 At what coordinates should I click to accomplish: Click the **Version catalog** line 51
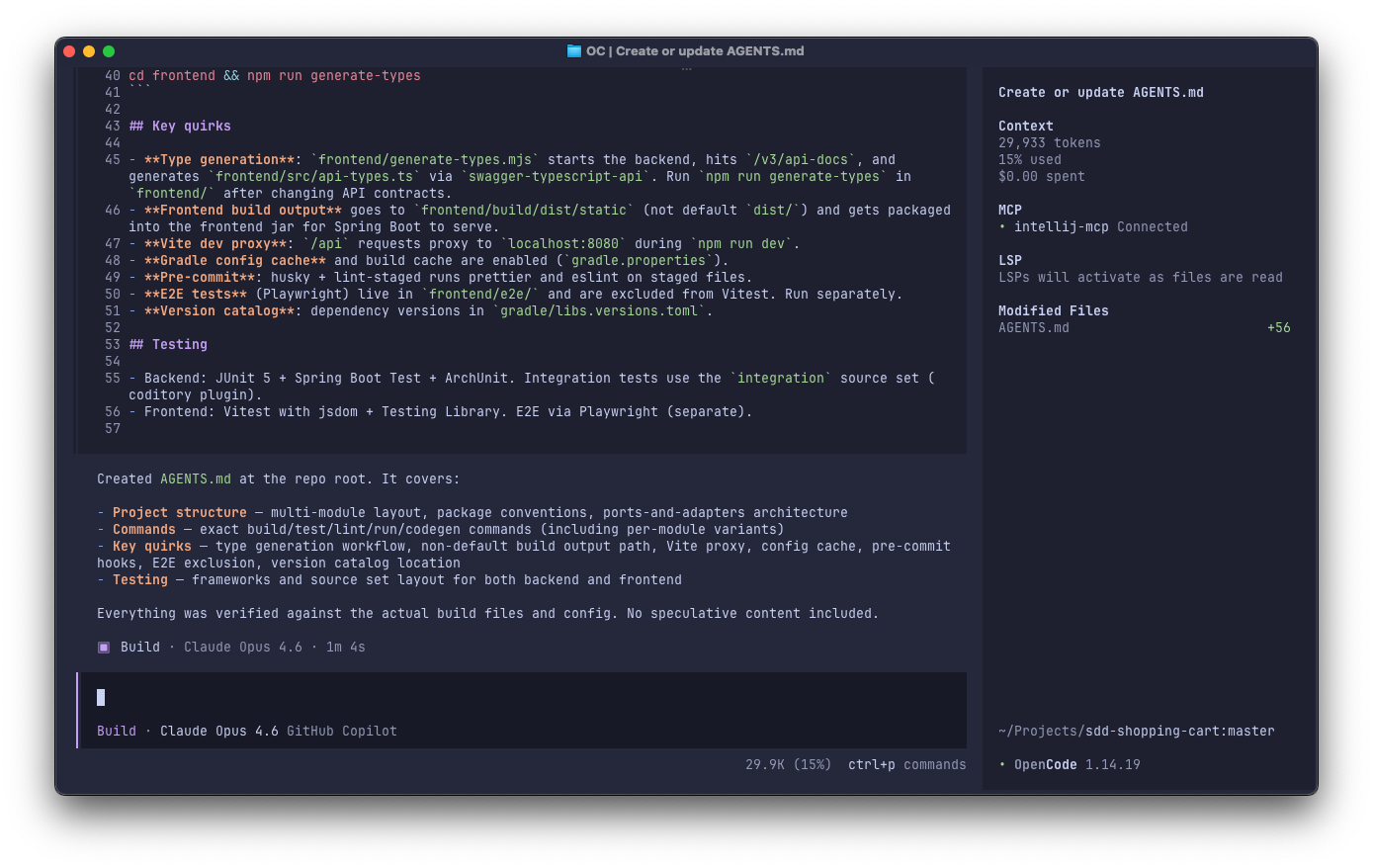point(421,310)
